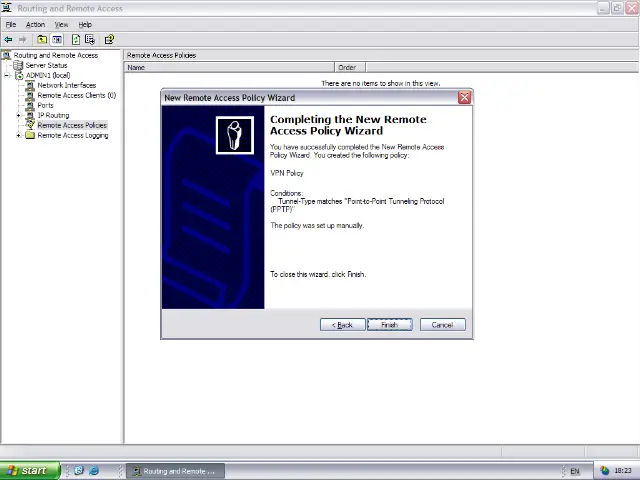Screen dimensions: 640x480
Task: Click the Show Desktop quick launch icon
Action: click(x=79, y=471)
